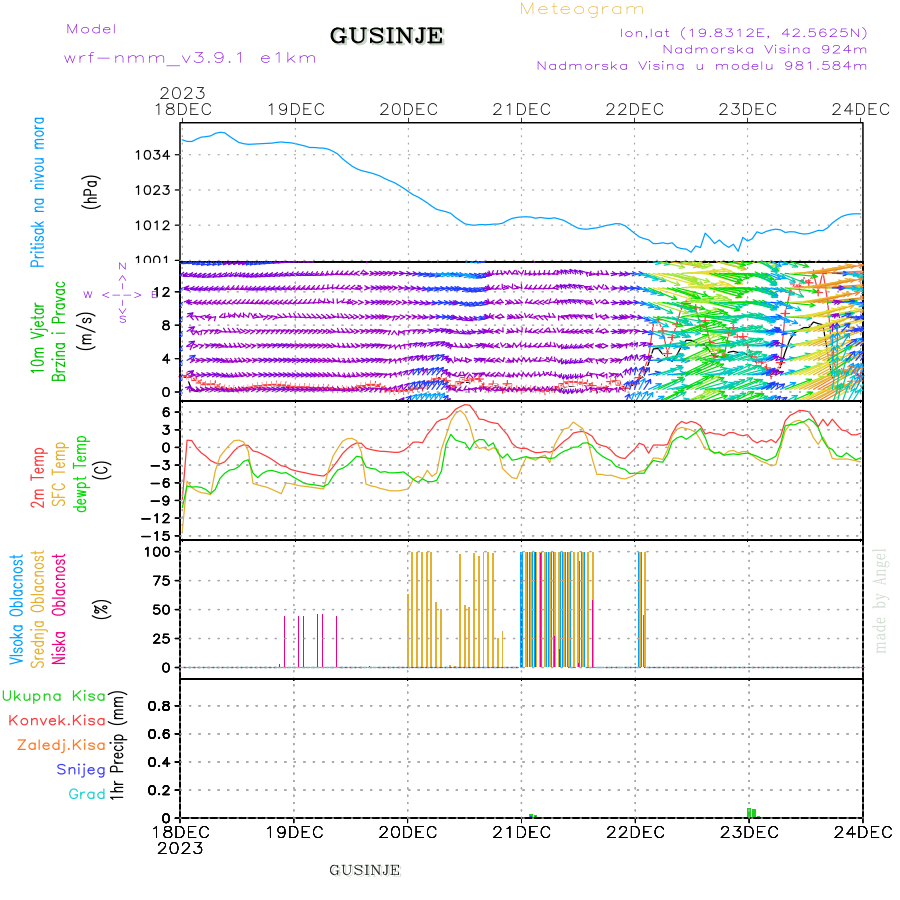Click the 23DEC label on the top date axis
The image size is (900, 900).
pyautogui.click(x=747, y=110)
